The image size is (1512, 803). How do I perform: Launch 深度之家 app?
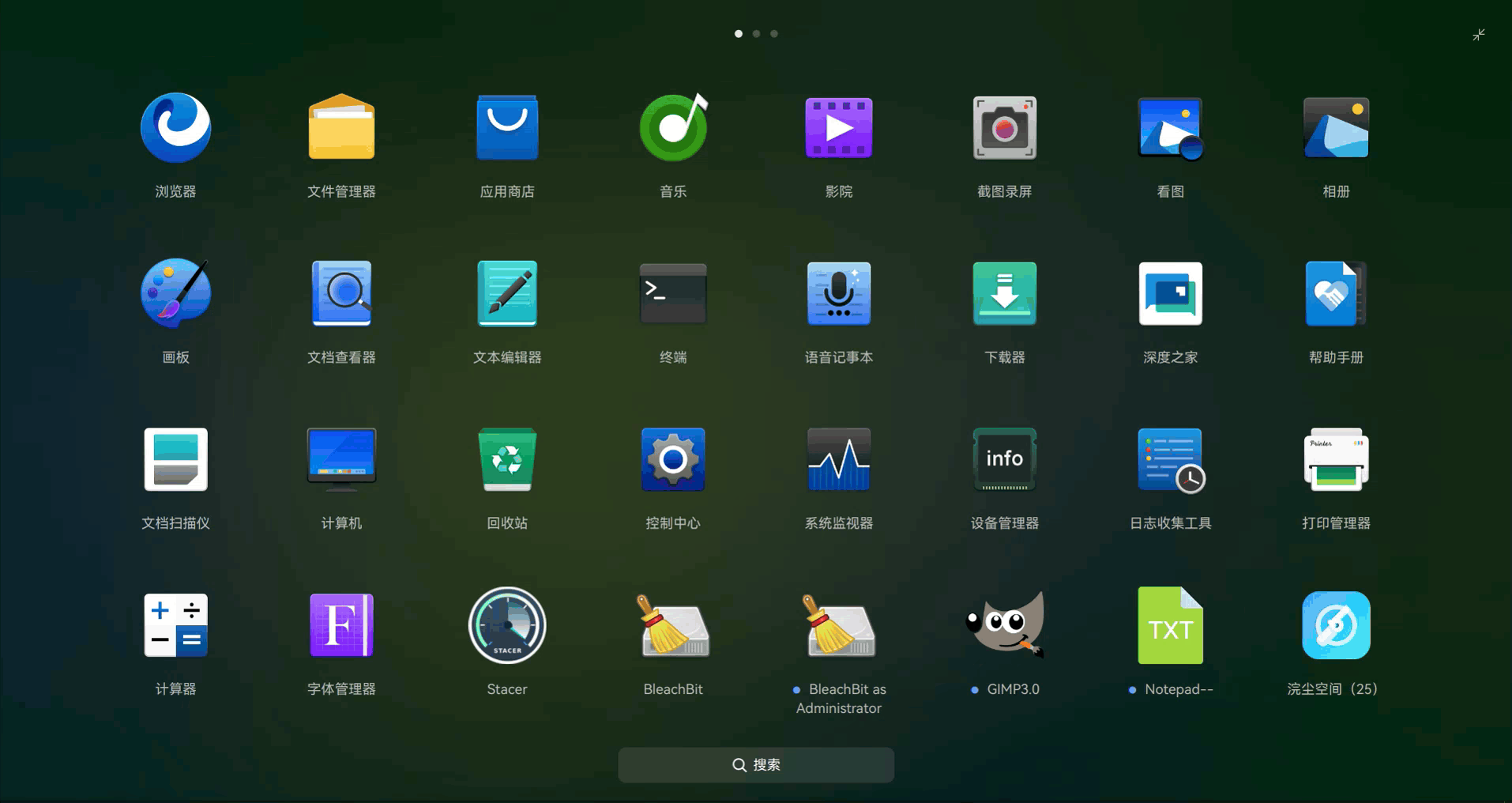(1171, 293)
